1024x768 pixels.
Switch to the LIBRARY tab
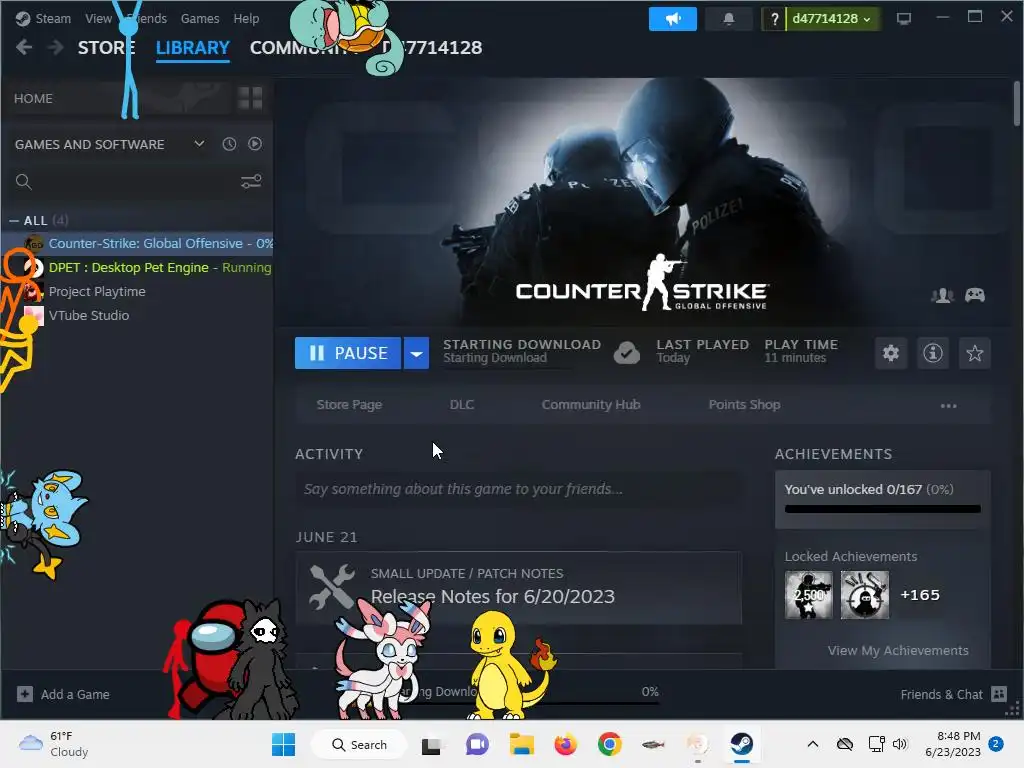click(x=193, y=48)
